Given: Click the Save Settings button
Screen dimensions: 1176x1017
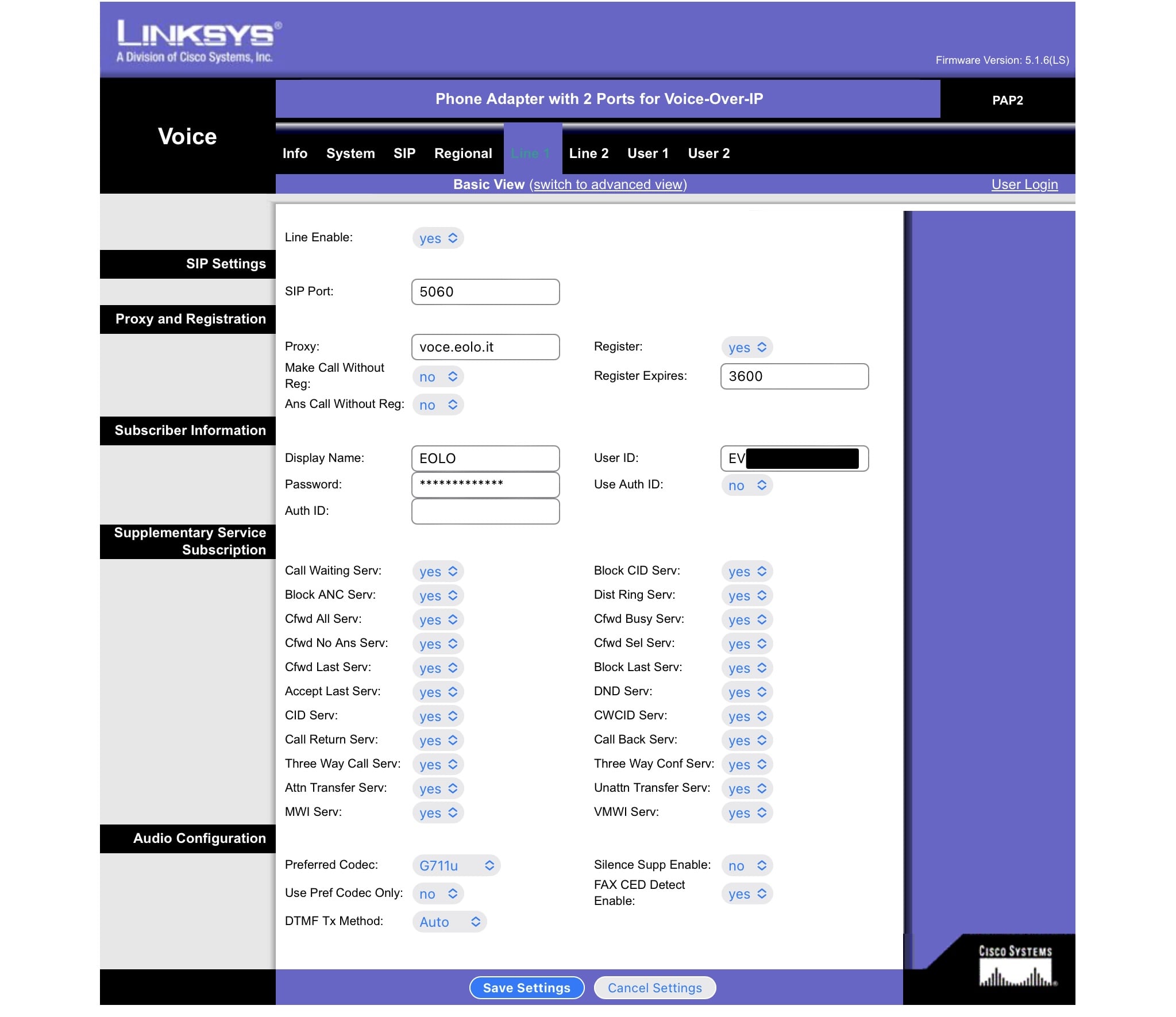Looking at the screenshot, I should pyautogui.click(x=526, y=988).
